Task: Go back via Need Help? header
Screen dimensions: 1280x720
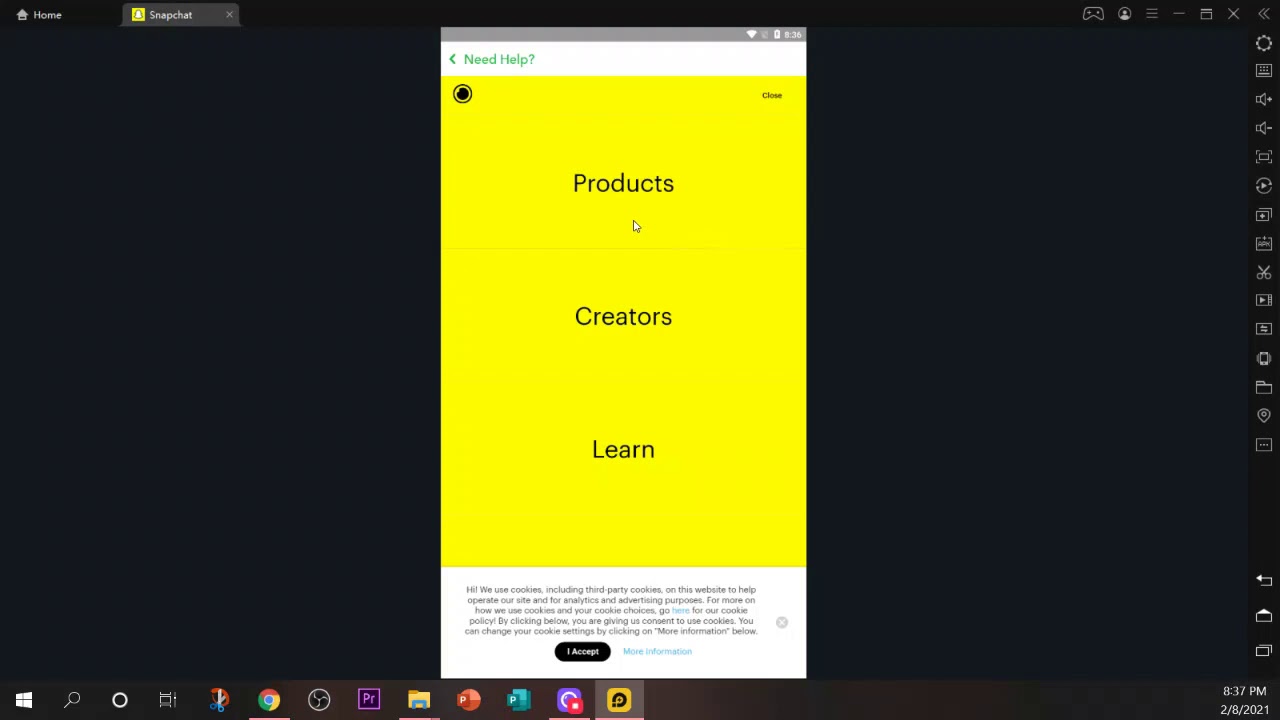Action: (x=492, y=59)
